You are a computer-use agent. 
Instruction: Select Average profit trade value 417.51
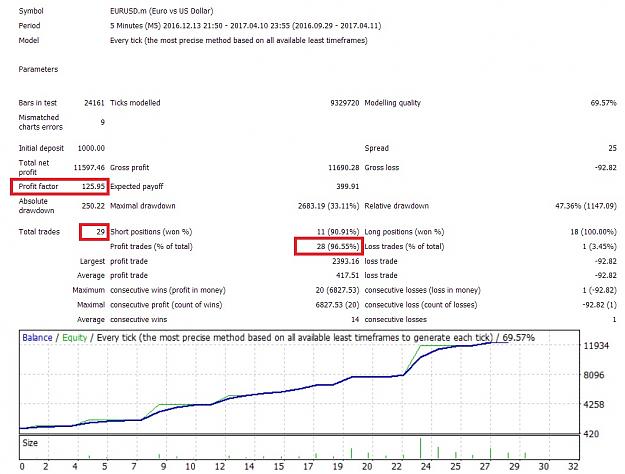348,275
